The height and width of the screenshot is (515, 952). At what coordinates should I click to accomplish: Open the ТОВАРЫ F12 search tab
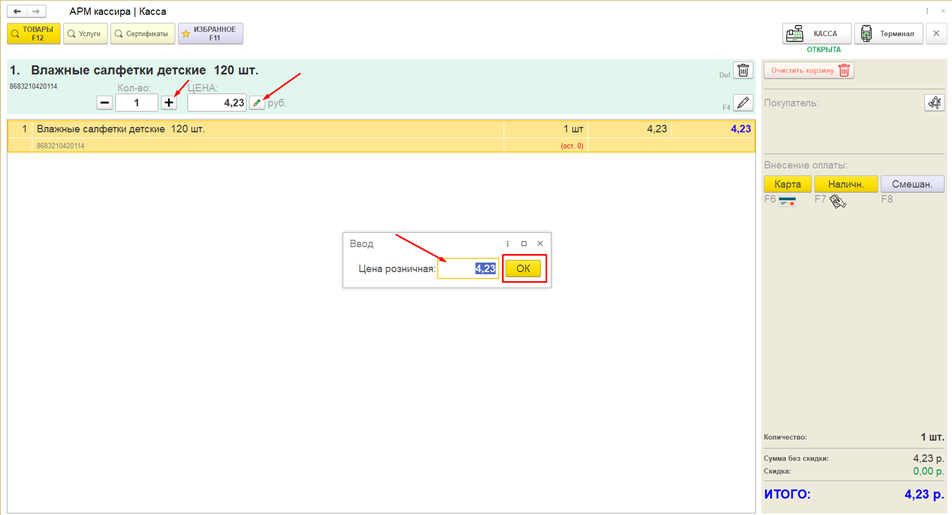[33, 33]
